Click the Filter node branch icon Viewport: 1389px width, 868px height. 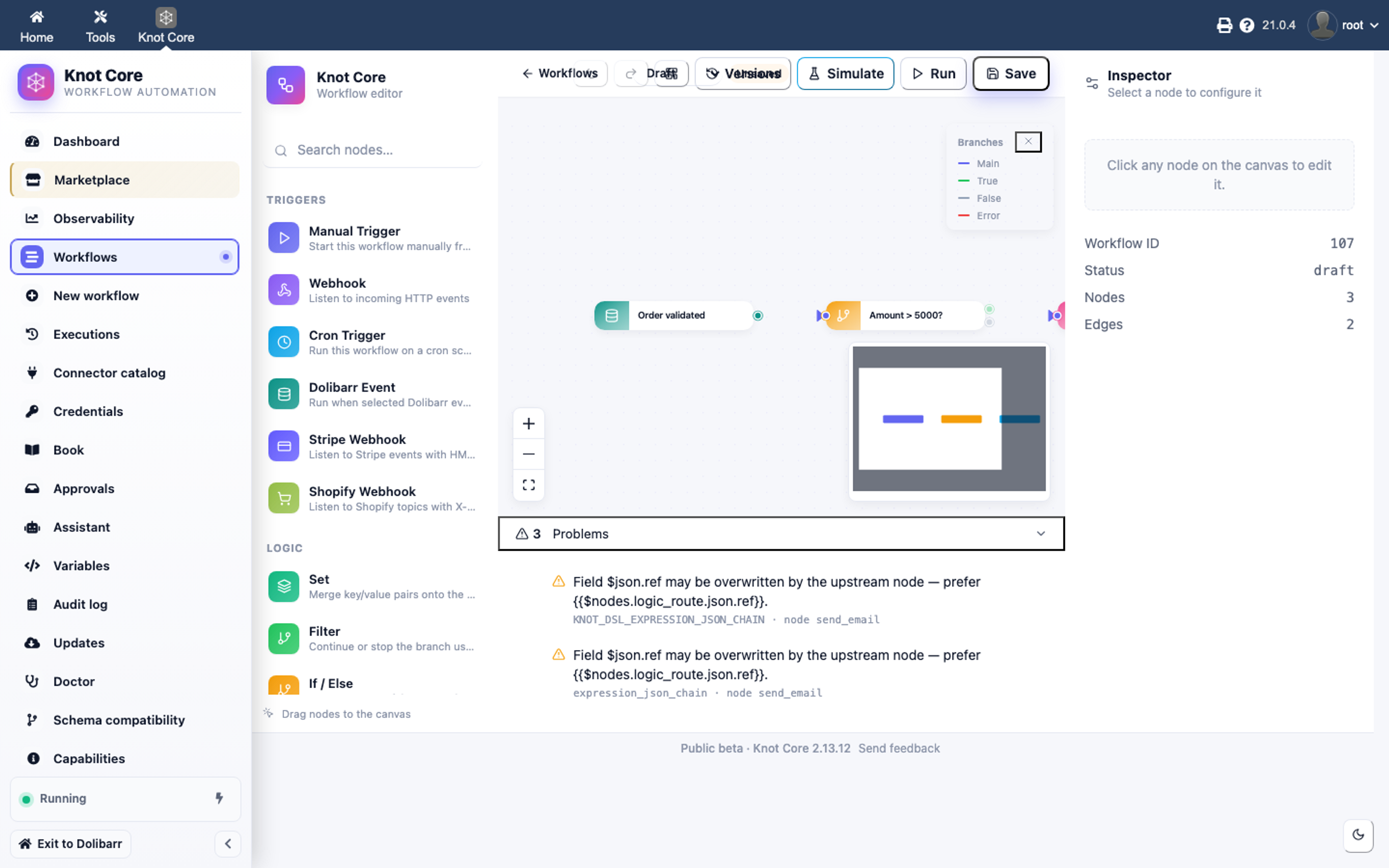(284, 638)
